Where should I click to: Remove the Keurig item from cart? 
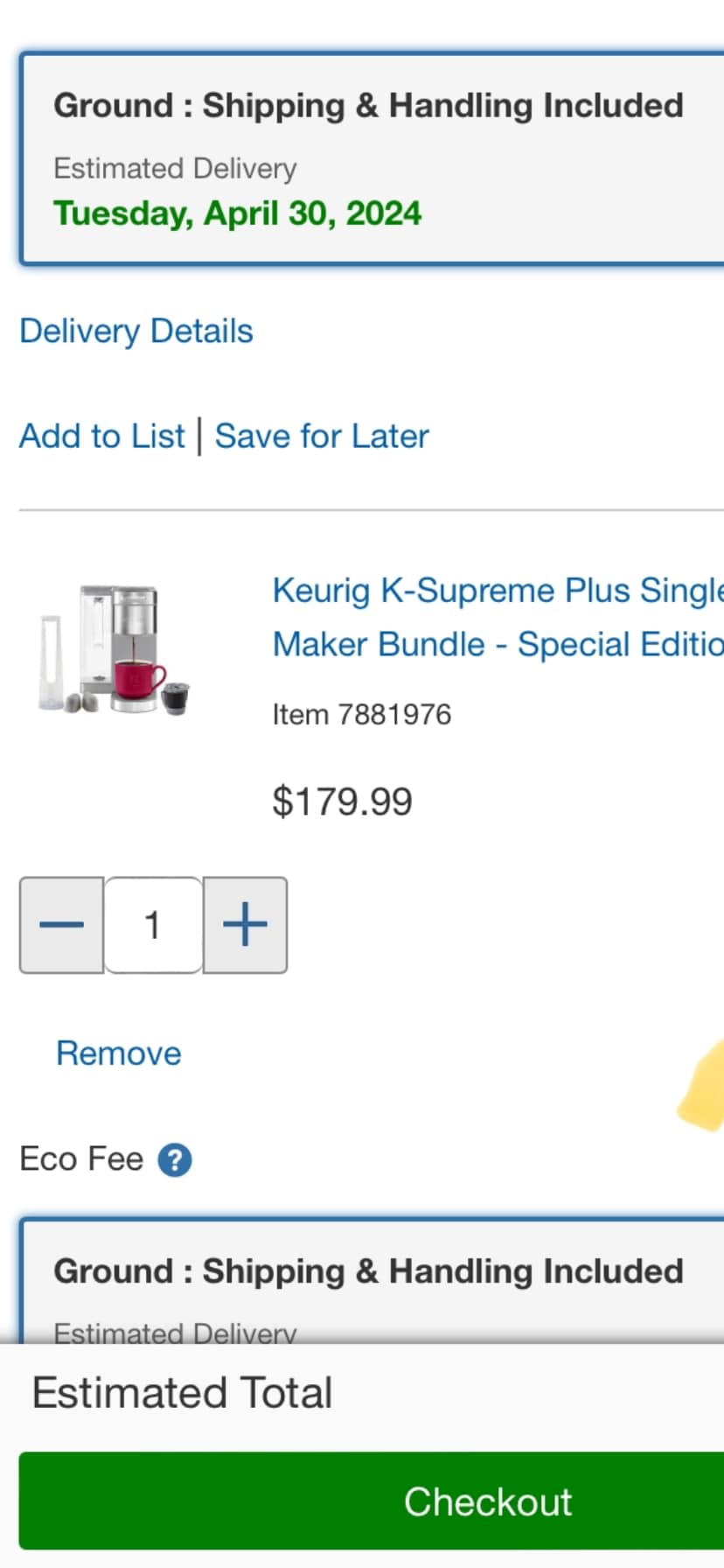coord(119,1053)
